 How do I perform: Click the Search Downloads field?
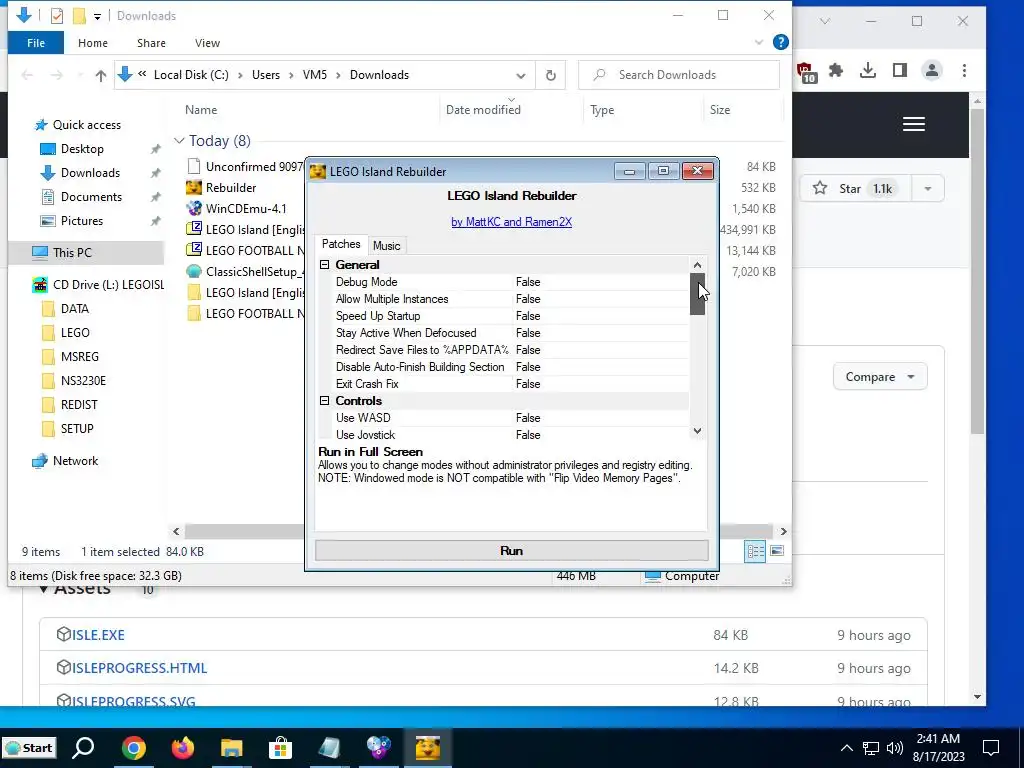click(679, 75)
